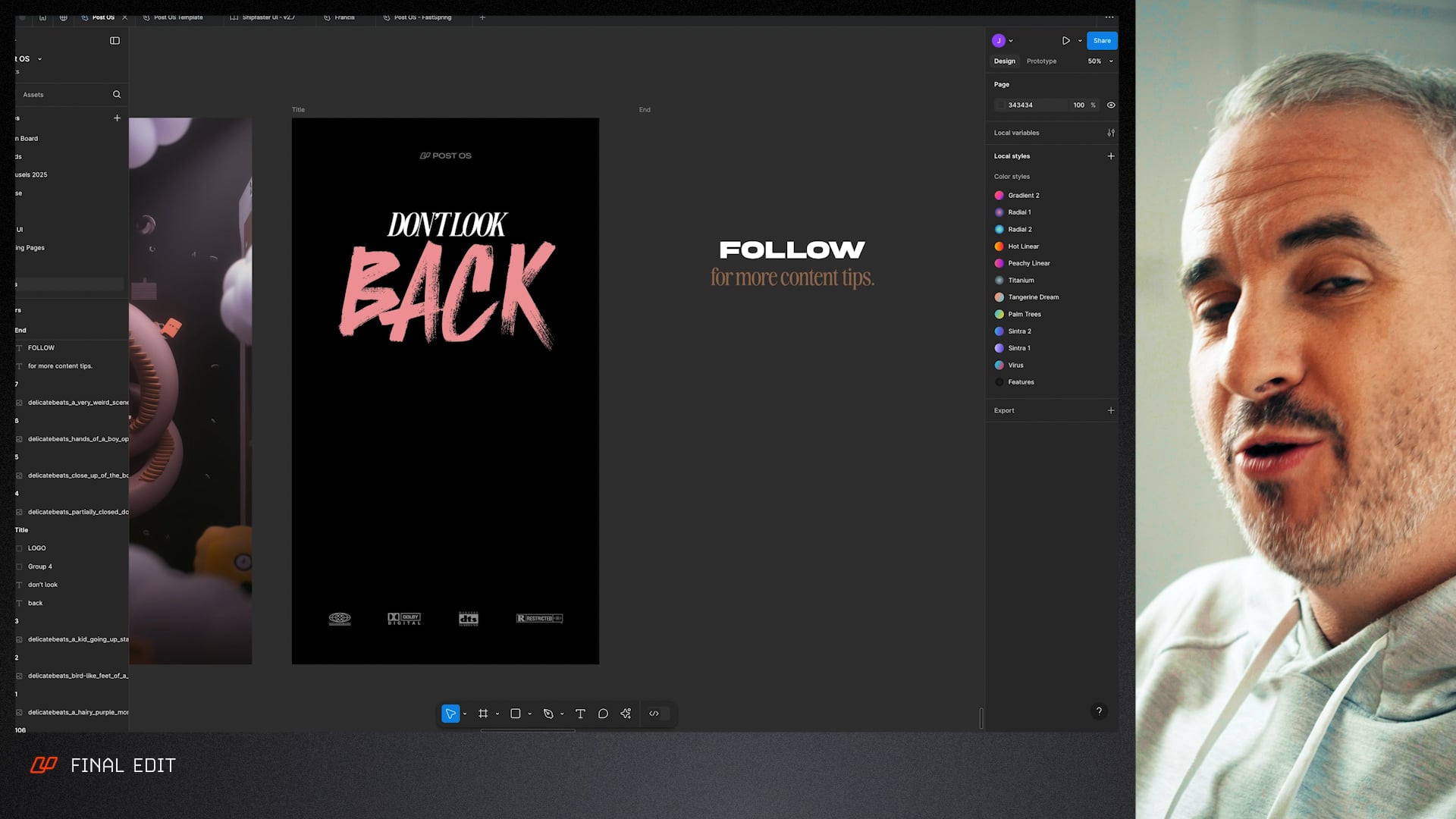
Task: Collapse the left sidebar panel
Action: coord(115,40)
